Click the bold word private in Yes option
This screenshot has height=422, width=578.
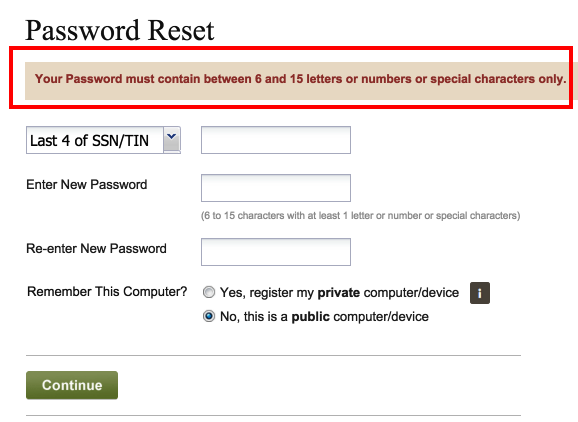click(339, 293)
